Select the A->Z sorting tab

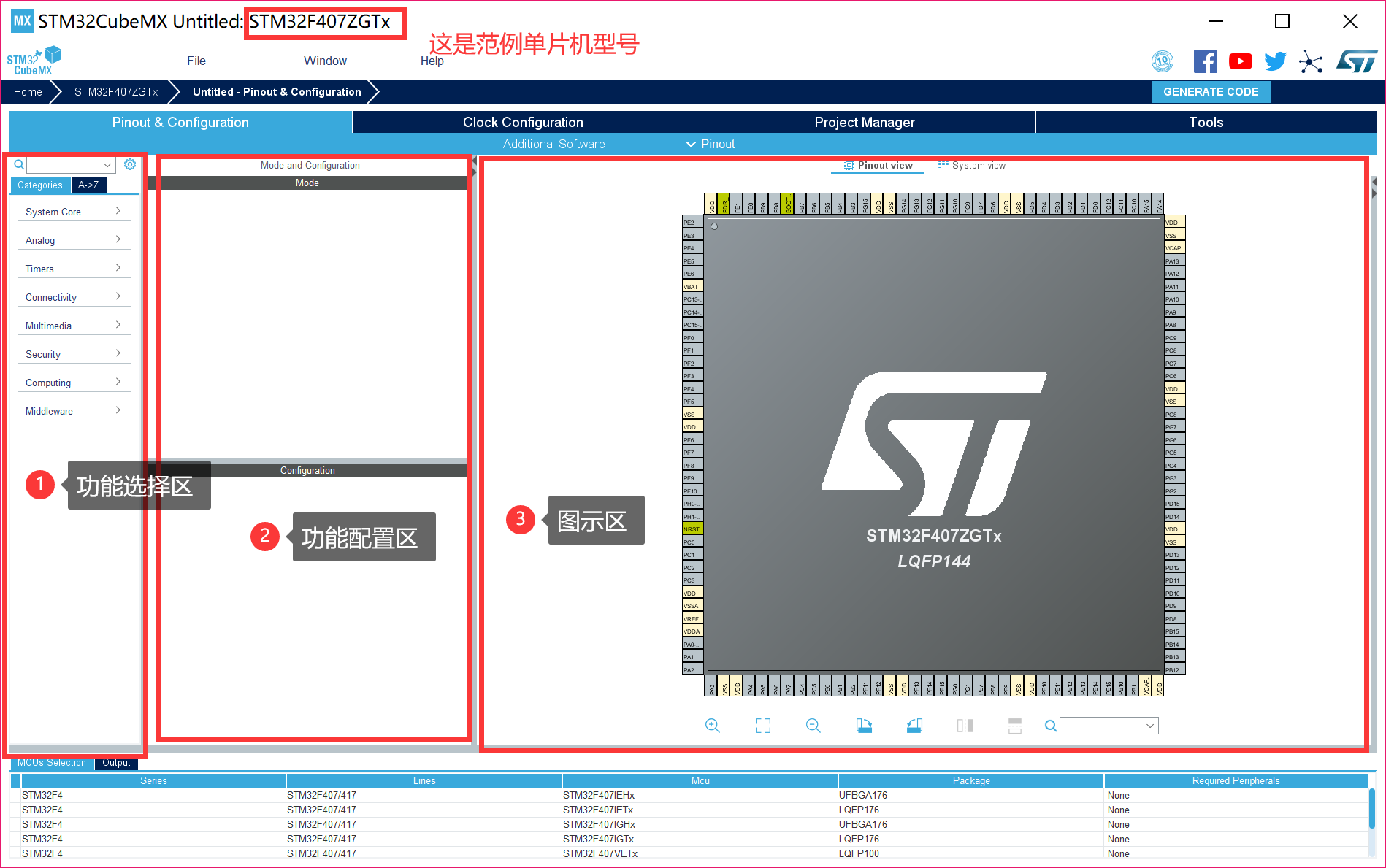[88, 185]
